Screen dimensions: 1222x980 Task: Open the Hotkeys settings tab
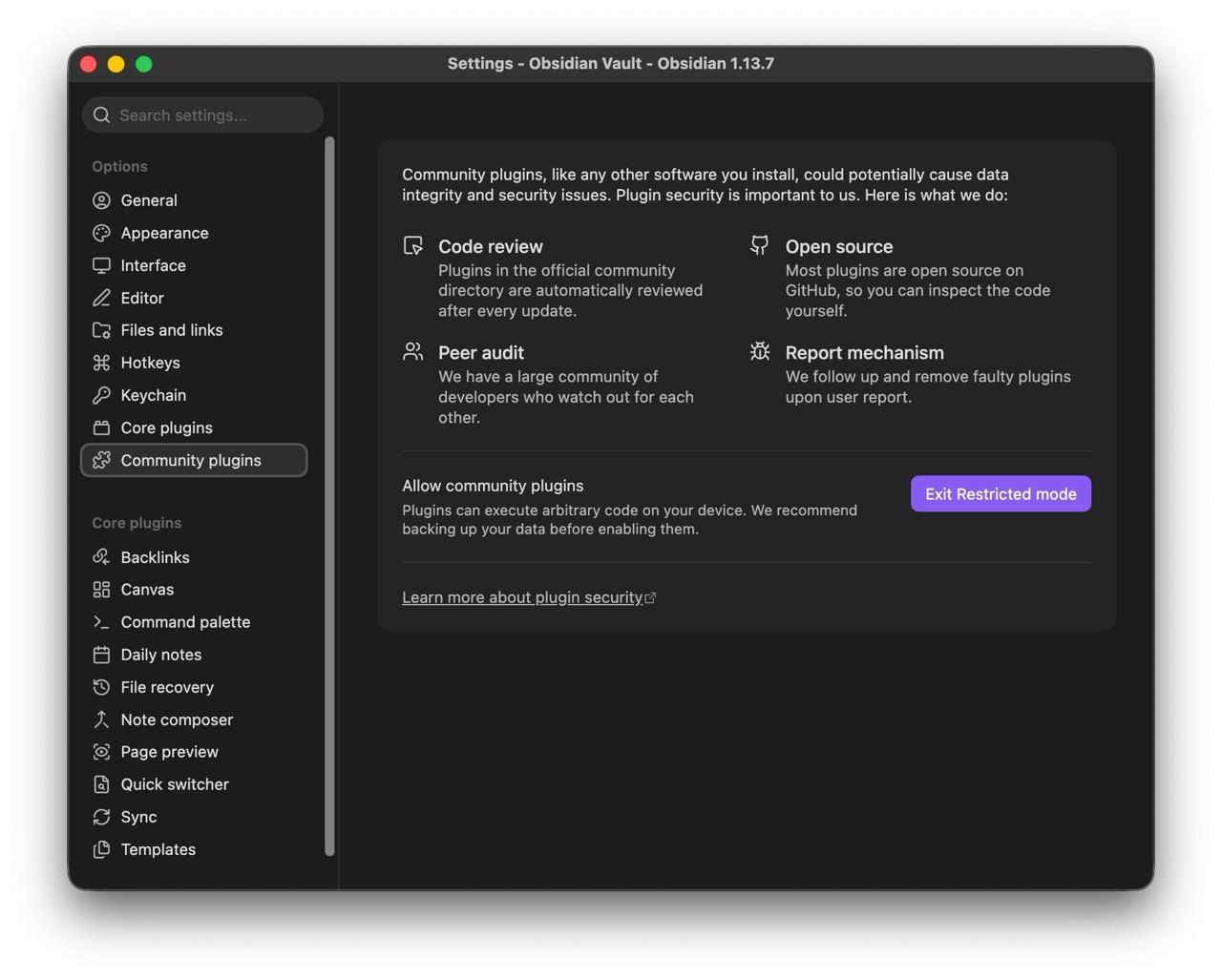pyautogui.click(x=194, y=363)
